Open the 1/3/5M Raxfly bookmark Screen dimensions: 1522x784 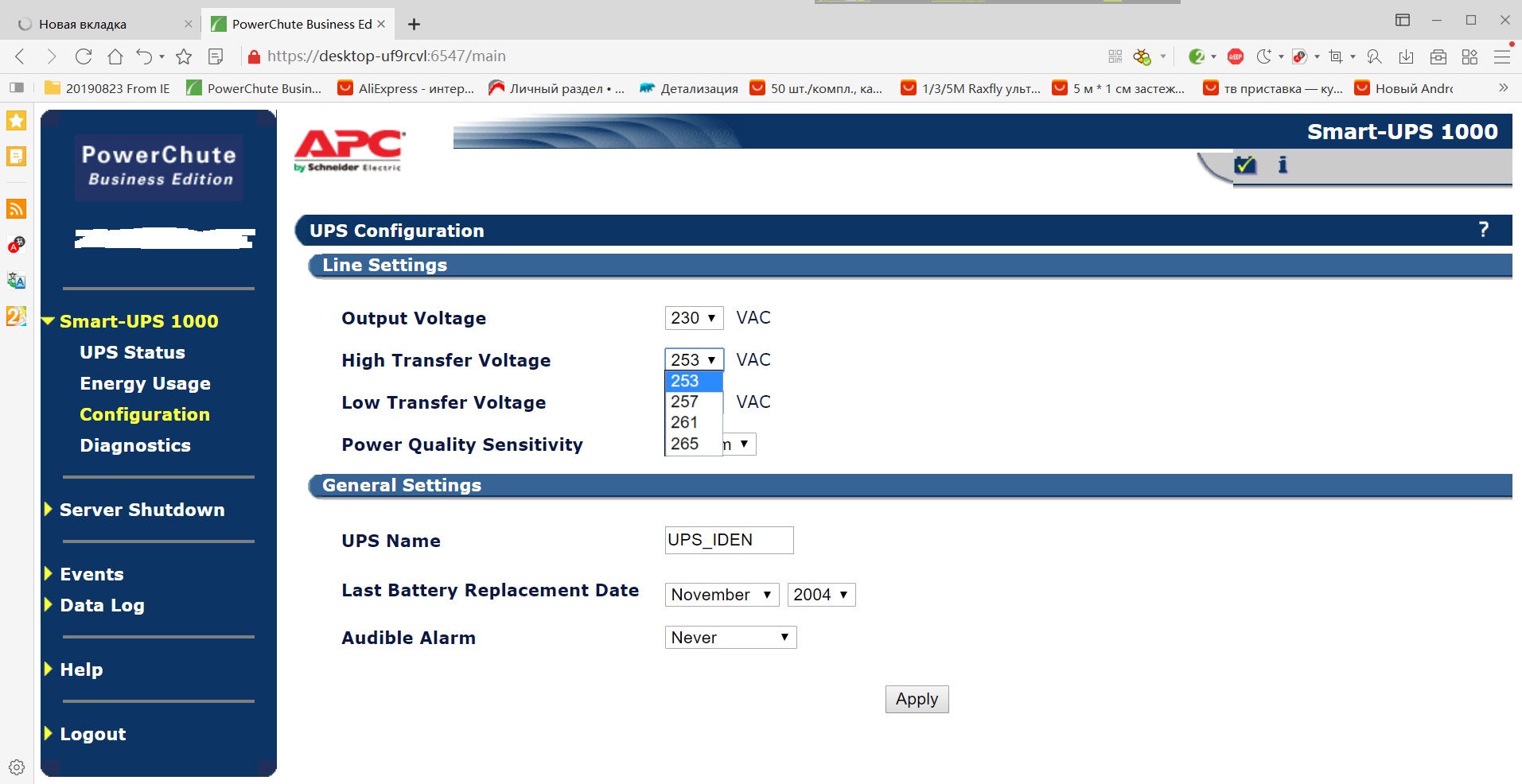pos(971,88)
